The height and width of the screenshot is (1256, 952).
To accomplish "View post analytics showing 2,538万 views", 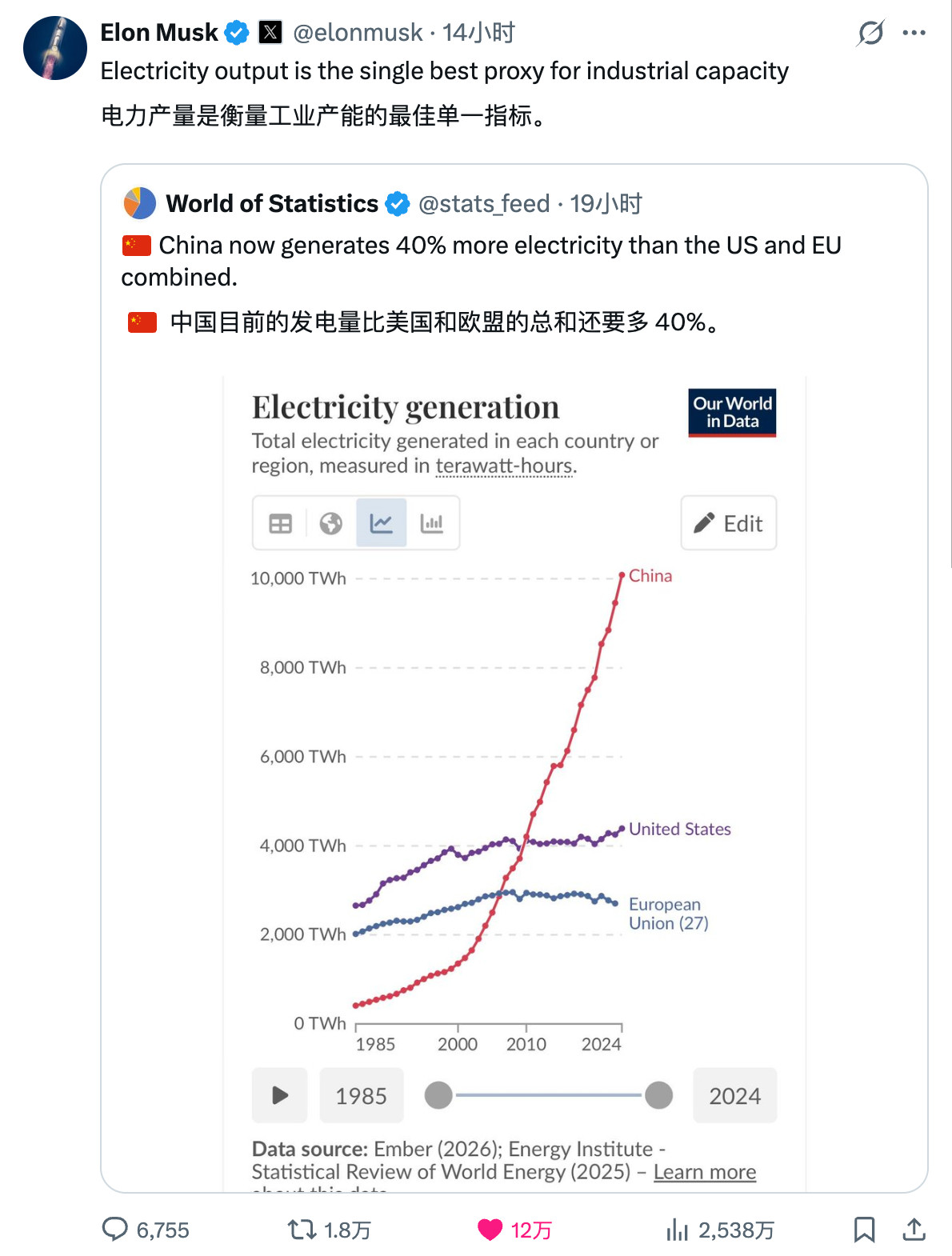I will pos(678,1230).
